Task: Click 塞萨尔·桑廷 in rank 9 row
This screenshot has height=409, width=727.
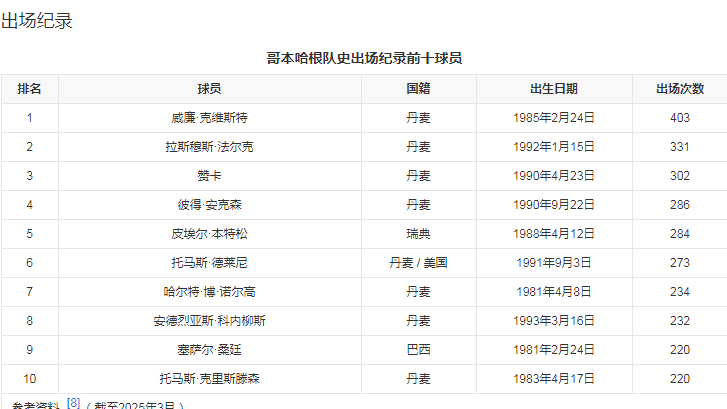Action: pyautogui.click(x=209, y=350)
